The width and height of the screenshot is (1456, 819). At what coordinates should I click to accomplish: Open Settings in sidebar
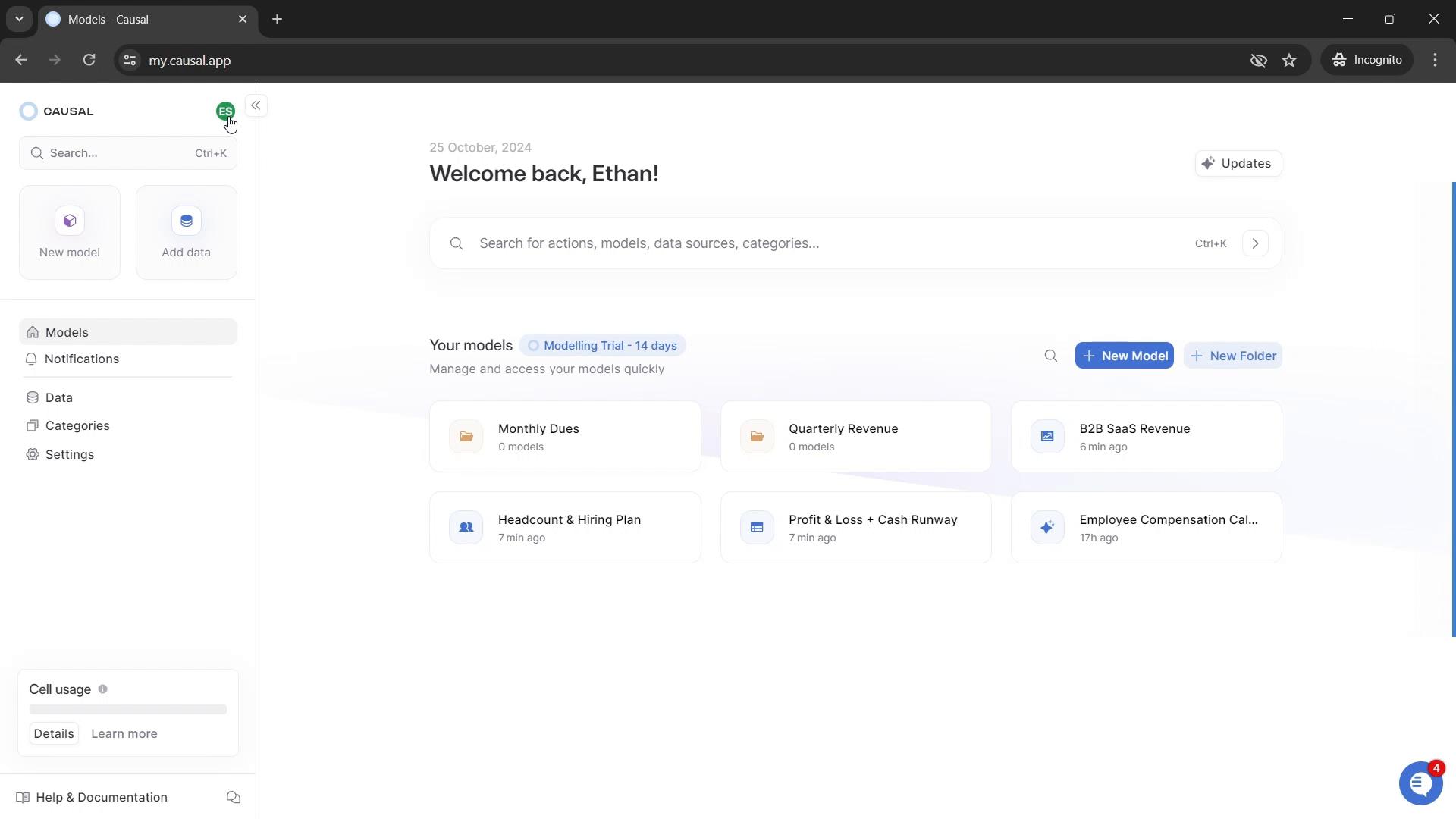[70, 454]
